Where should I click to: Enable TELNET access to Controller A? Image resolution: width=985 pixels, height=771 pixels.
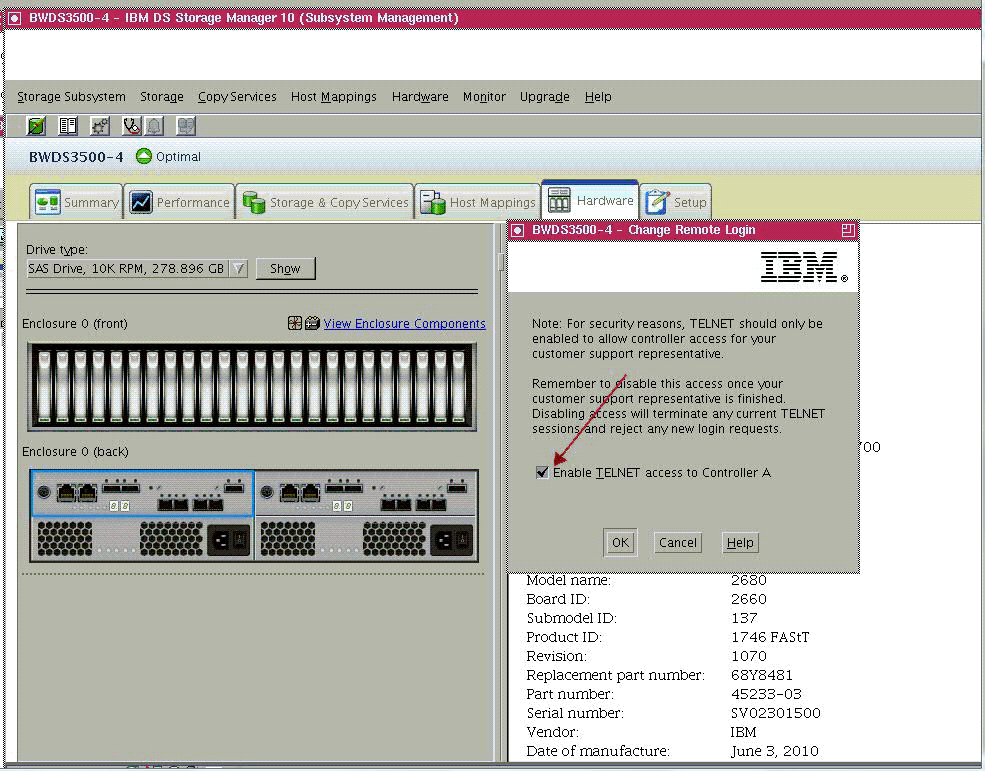[542, 472]
